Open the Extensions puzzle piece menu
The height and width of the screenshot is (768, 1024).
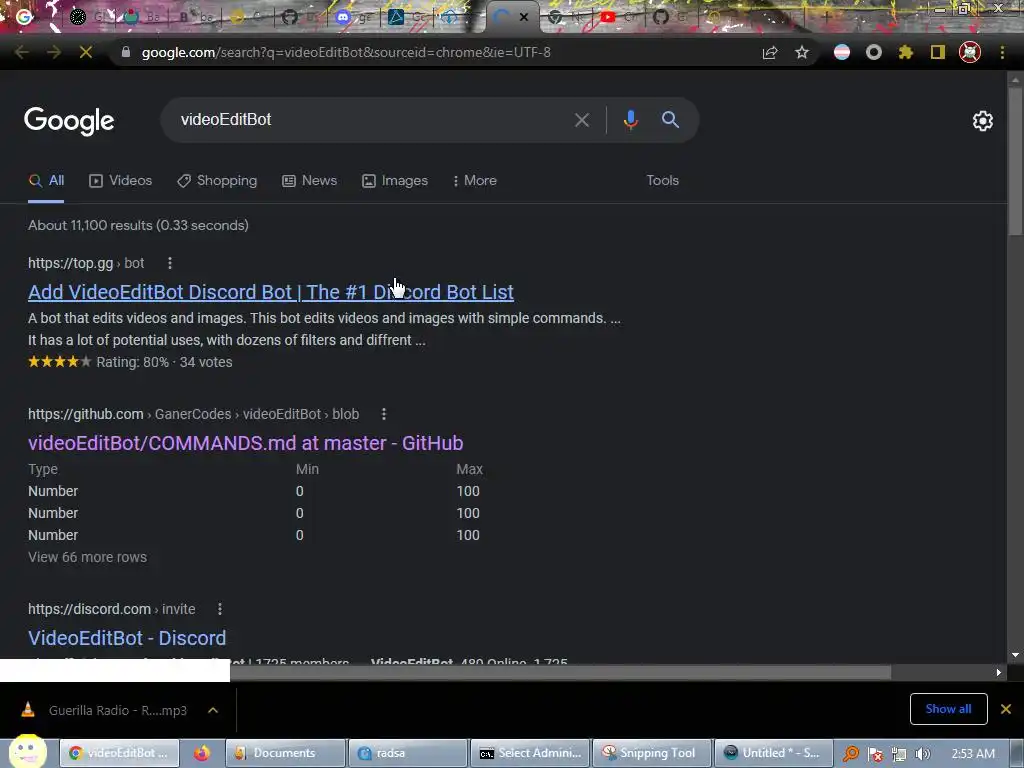point(906,52)
